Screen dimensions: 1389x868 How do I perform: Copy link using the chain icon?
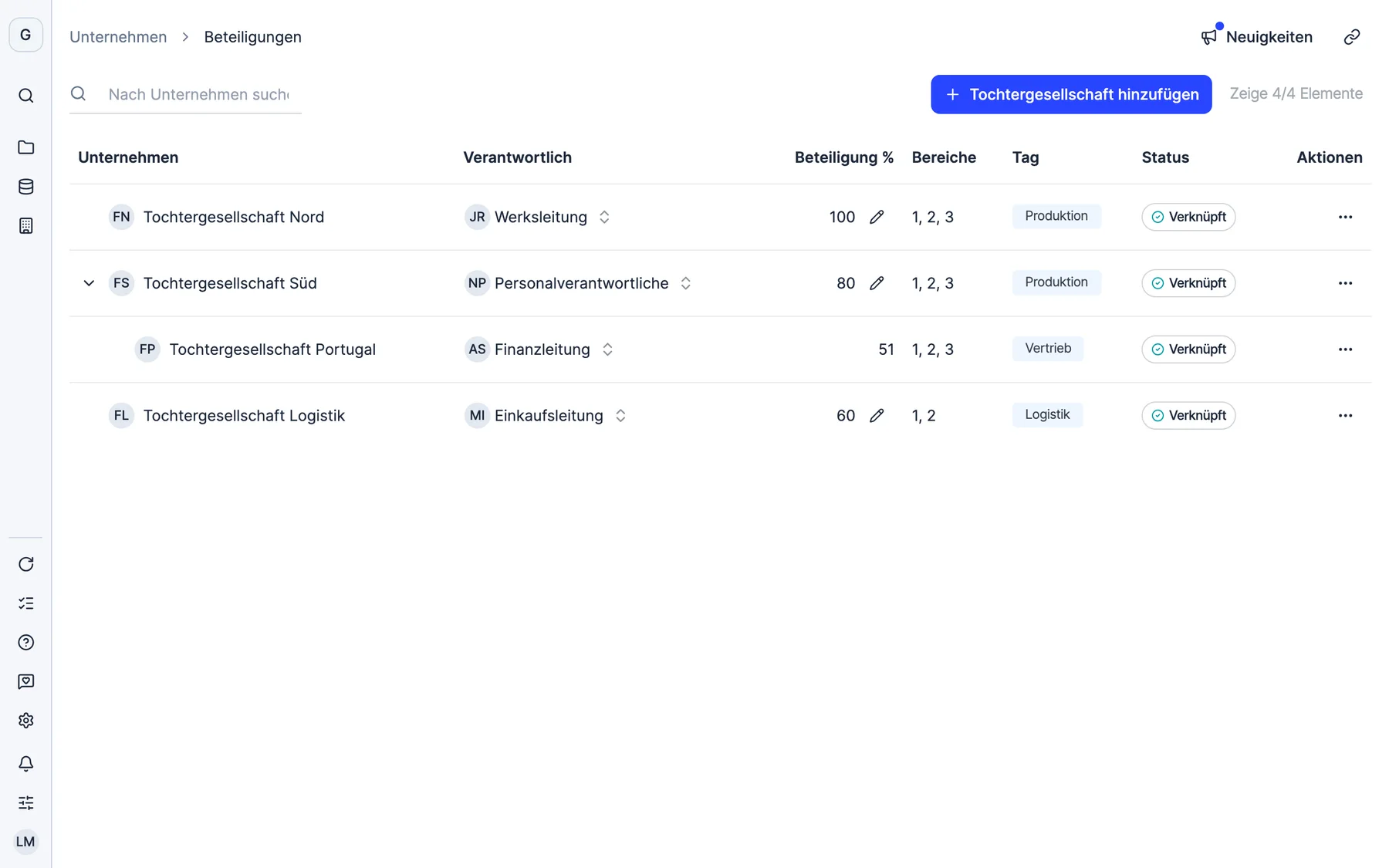click(x=1351, y=37)
